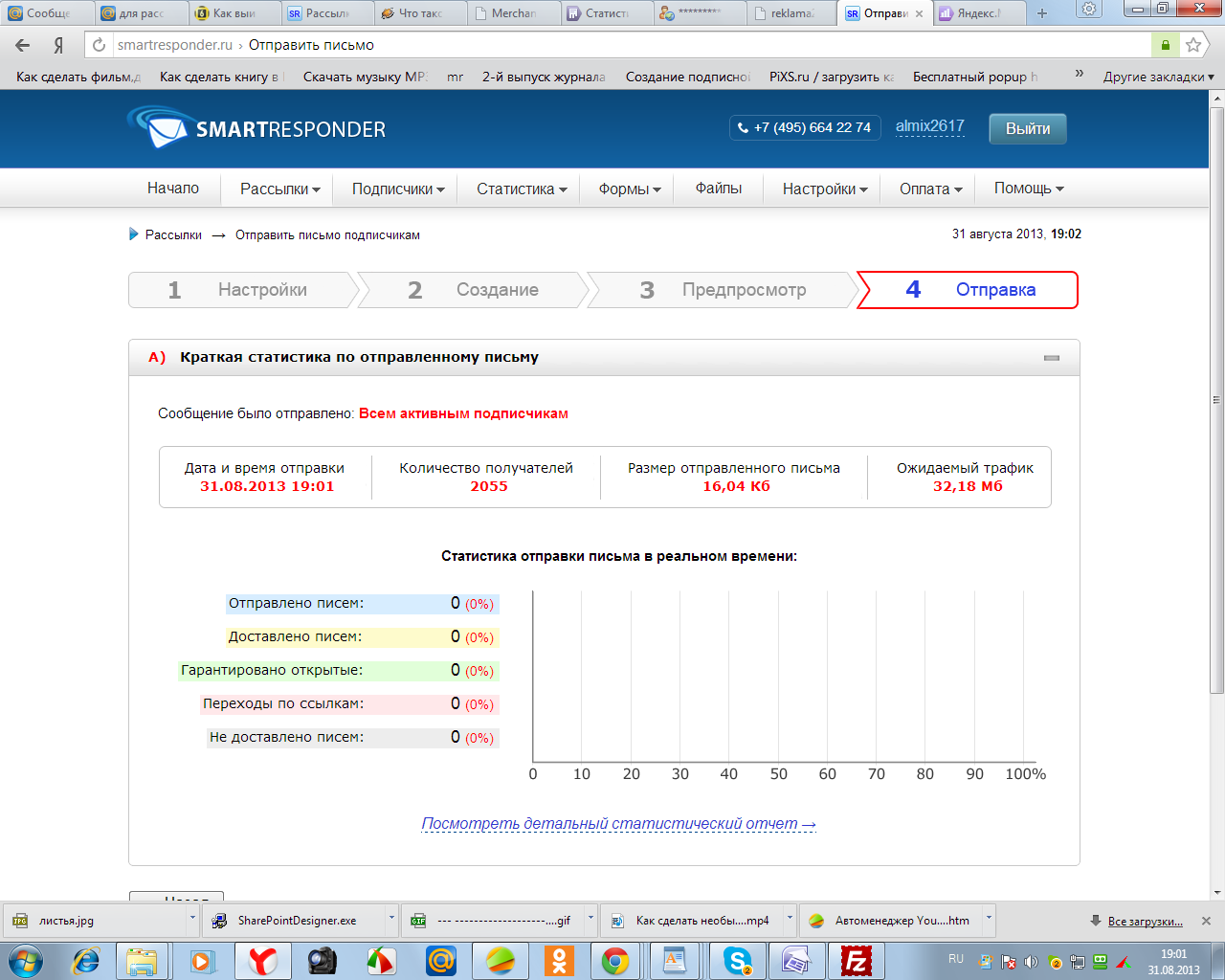Open the Файлы menu item
This screenshot has width=1225, height=980.
(x=719, y=188)
